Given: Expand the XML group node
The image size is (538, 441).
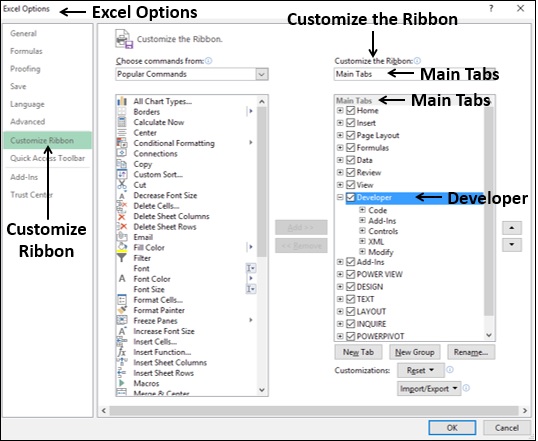Looking at the screenshot, I should [x=362, y=241].
